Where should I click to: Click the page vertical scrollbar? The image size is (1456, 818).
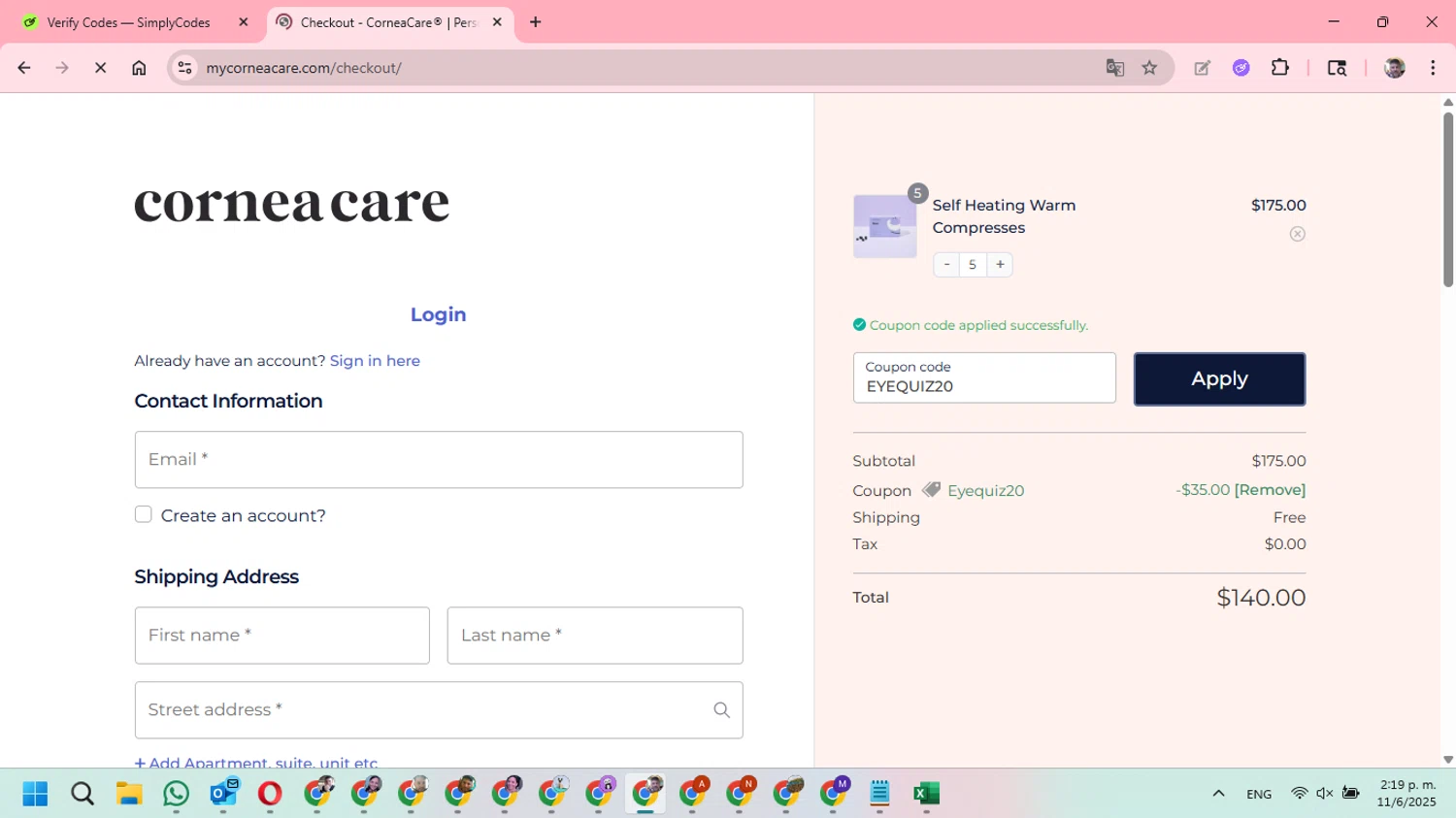[1448, 199]
